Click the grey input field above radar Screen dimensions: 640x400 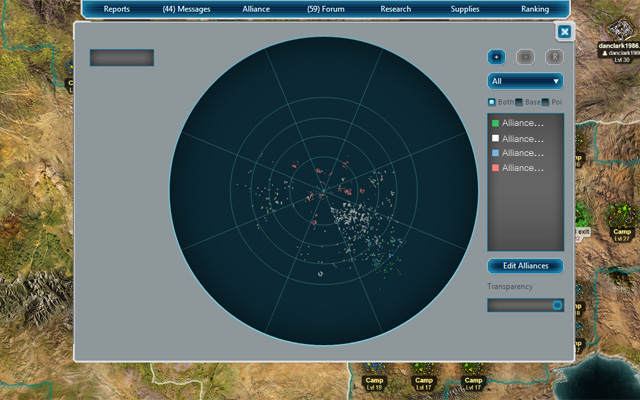(x=122, y=58)
